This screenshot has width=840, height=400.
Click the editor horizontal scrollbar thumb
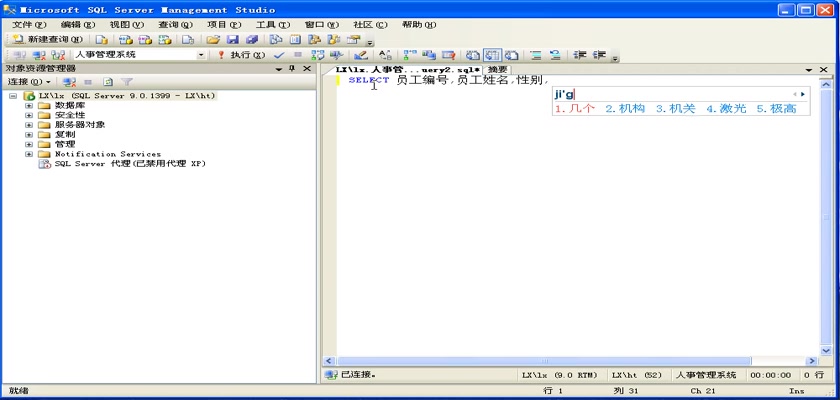[x=544, y=361]
